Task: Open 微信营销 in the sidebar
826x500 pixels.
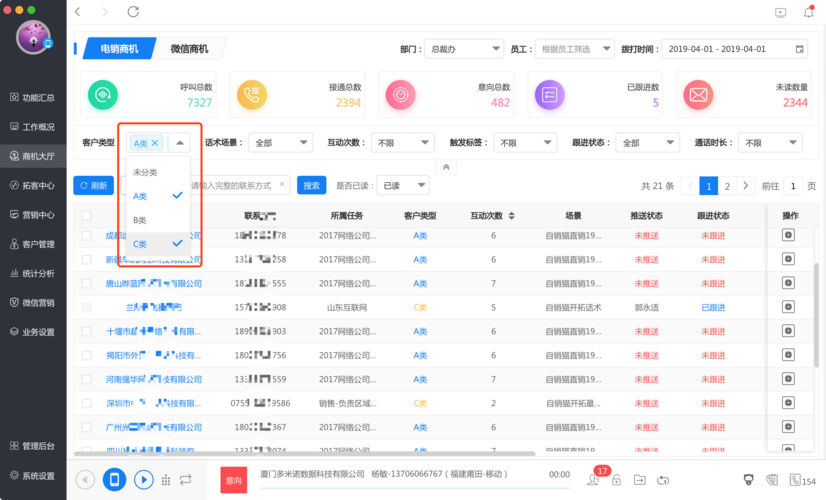Action: (x=33, y=302)
